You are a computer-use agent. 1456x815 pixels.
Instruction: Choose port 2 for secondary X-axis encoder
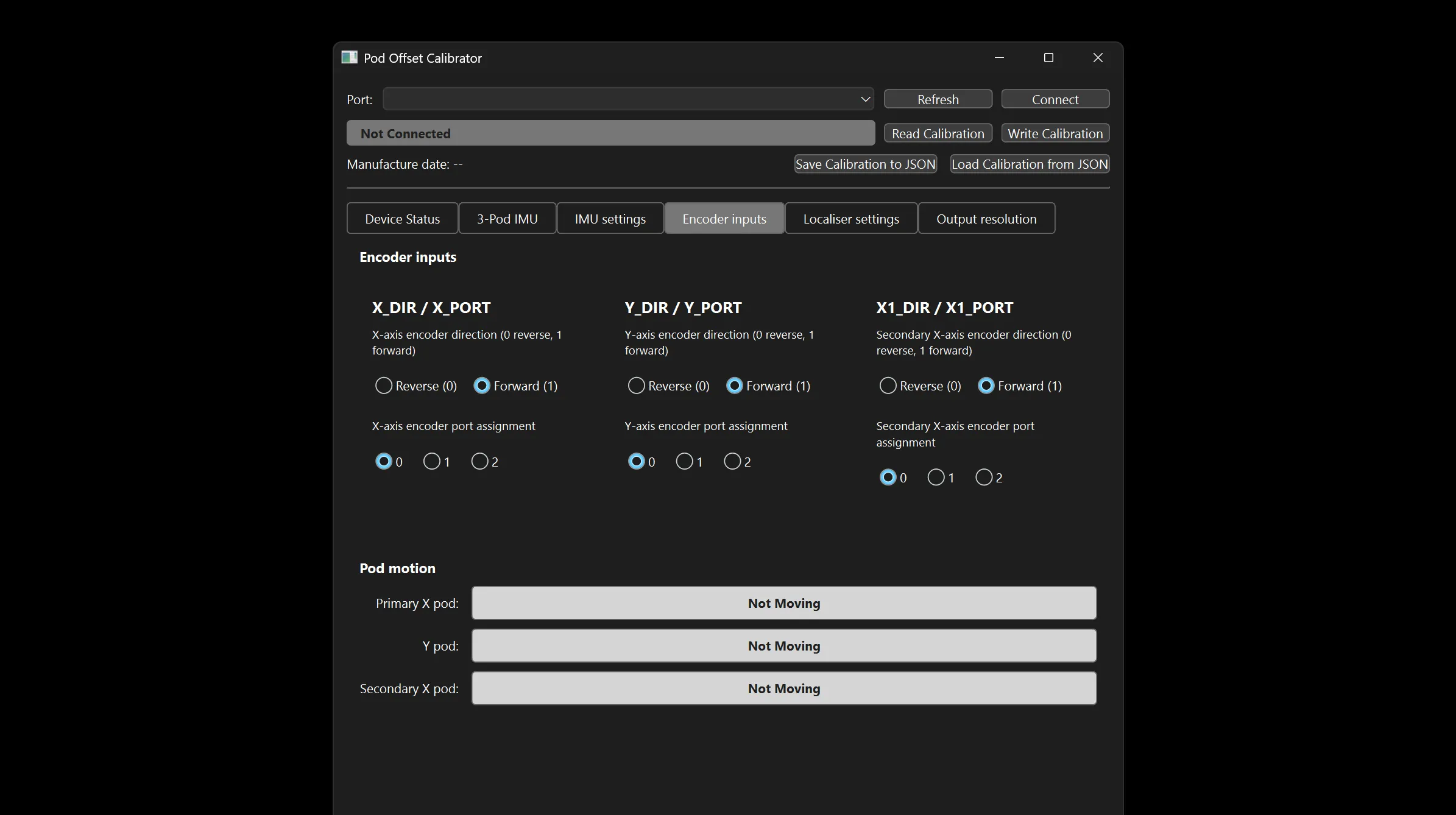pyautogui.click(x=989, y=478)
